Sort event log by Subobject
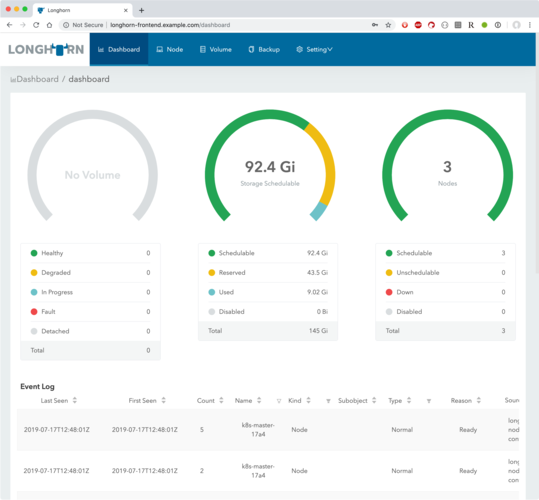The width and height of the screenshot is (539, 500). coord(374,400)
